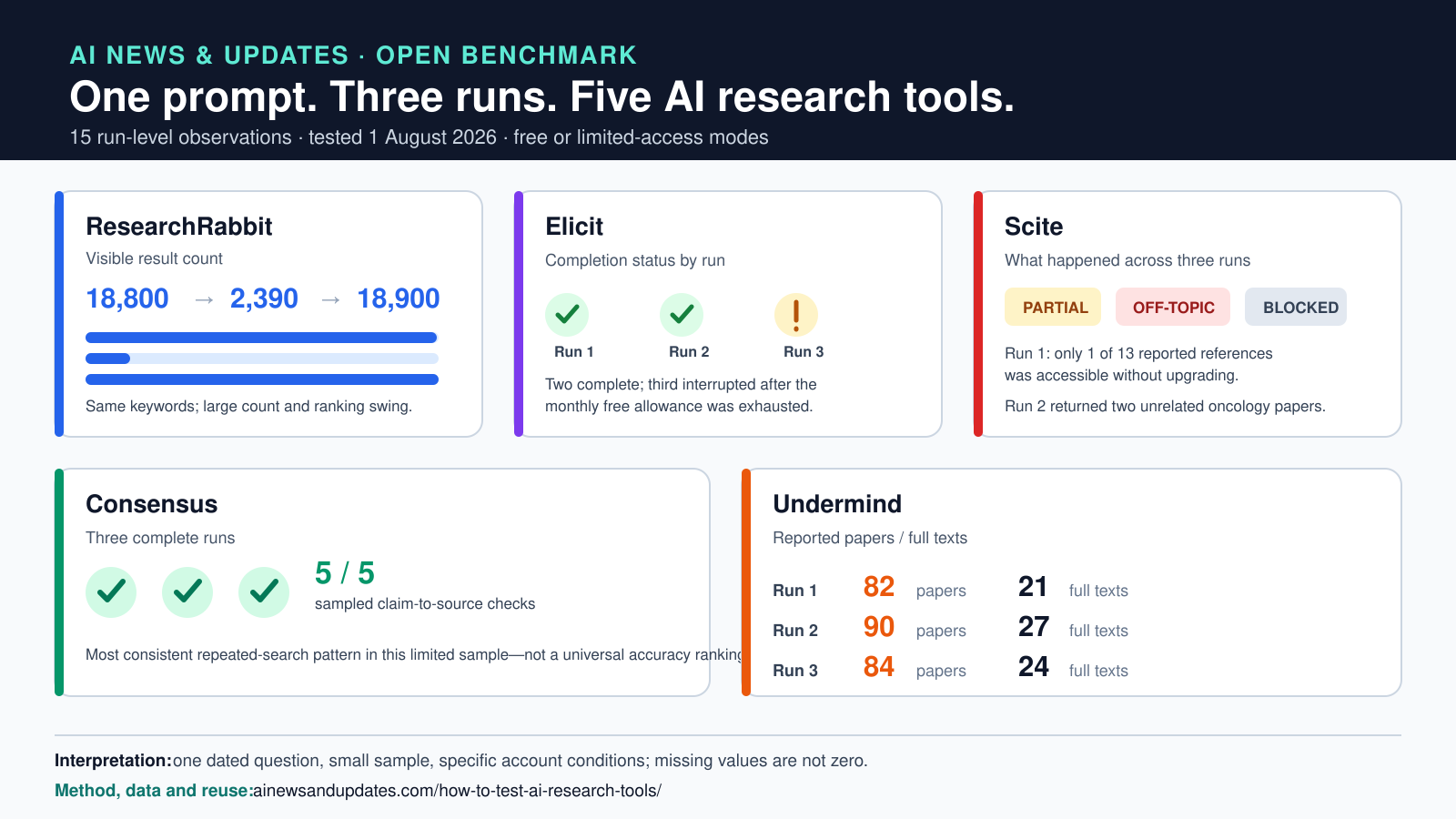Click the 18,900 result count
This screenshot has height=819, width=1456.
tap(399, 298)
